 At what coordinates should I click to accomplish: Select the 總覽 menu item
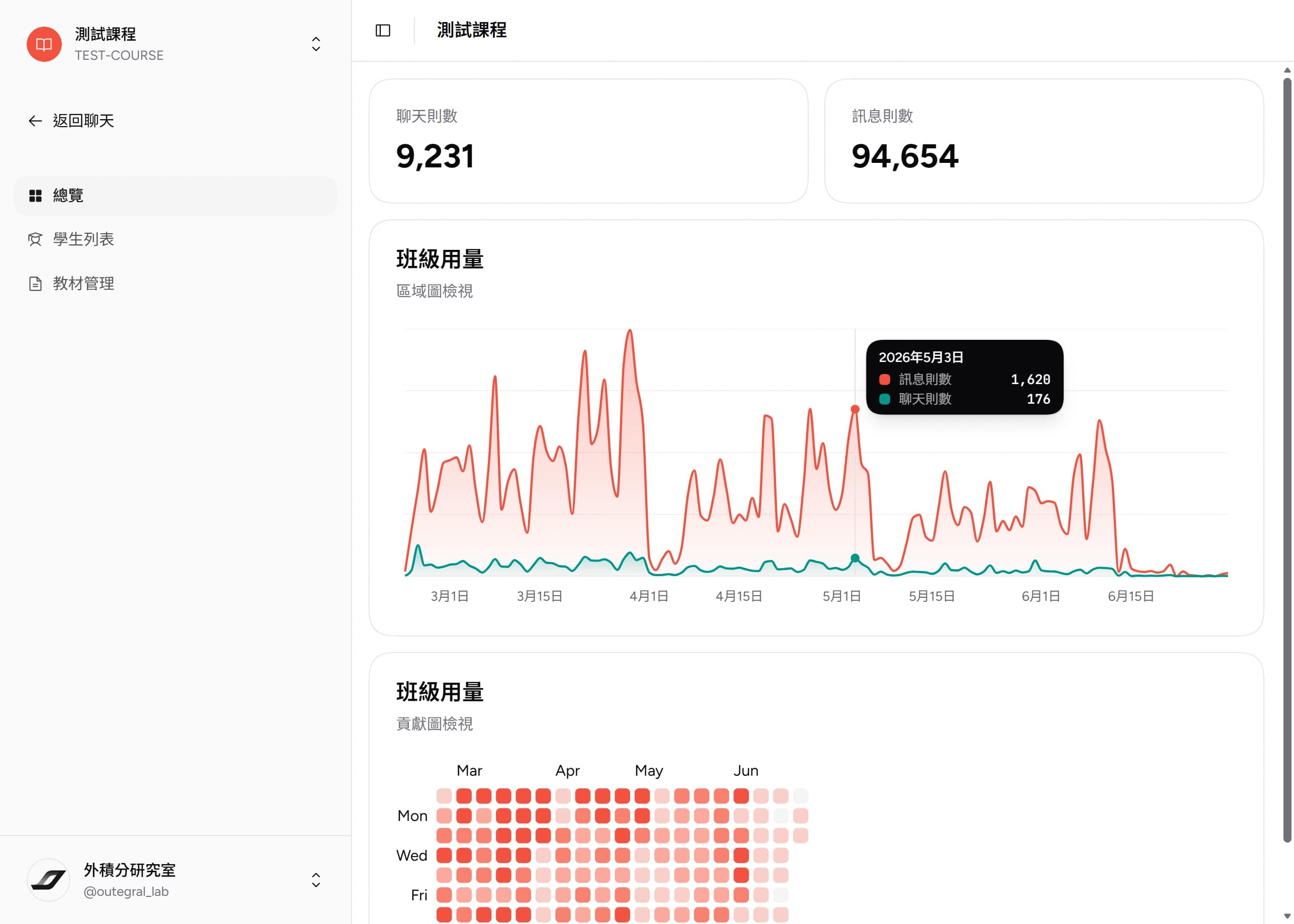[x=175, y=196]
